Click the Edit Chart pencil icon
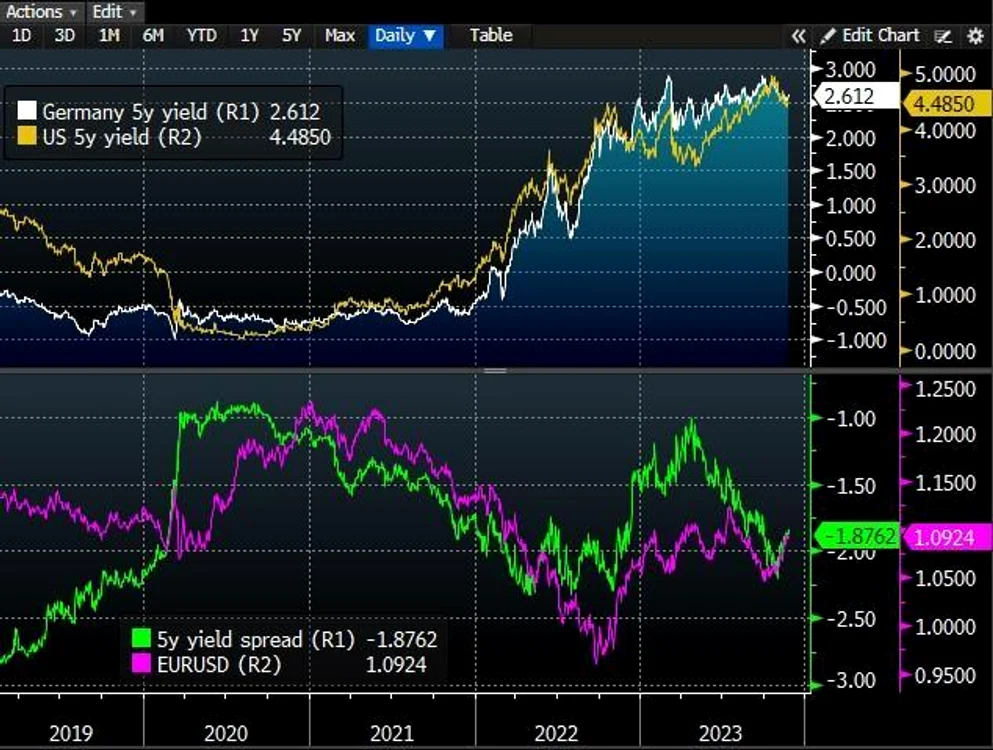 tap(827, 36)
